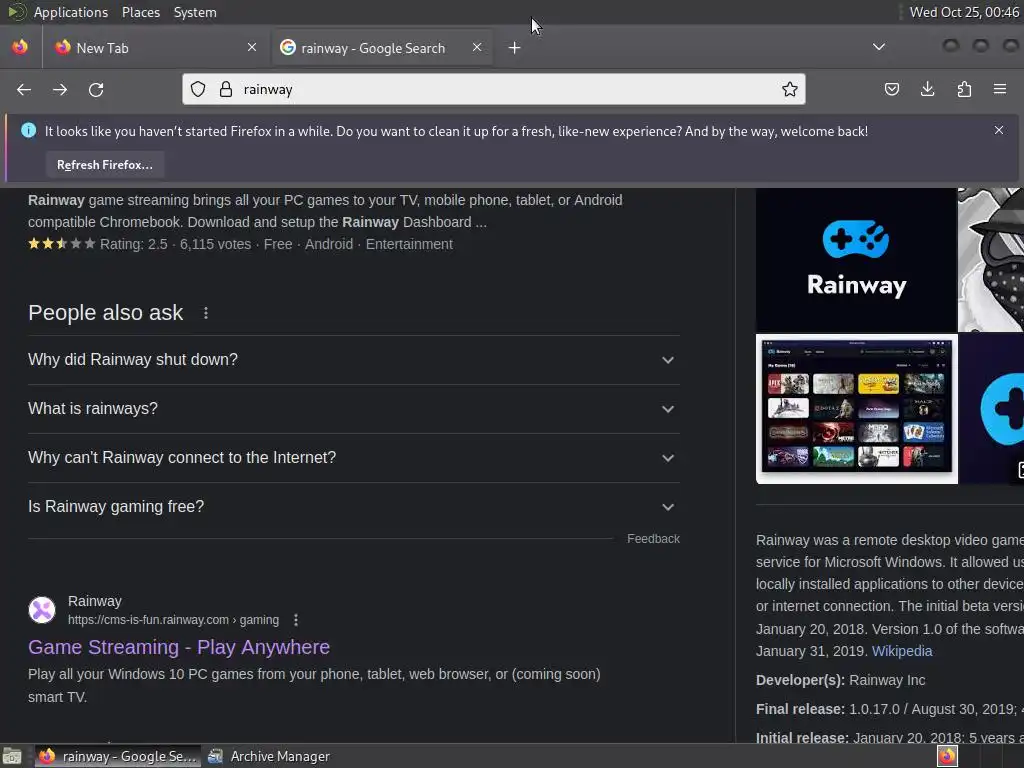Open the Applications menu
Screen dimensions: 1024x768
tap(71, 12)
